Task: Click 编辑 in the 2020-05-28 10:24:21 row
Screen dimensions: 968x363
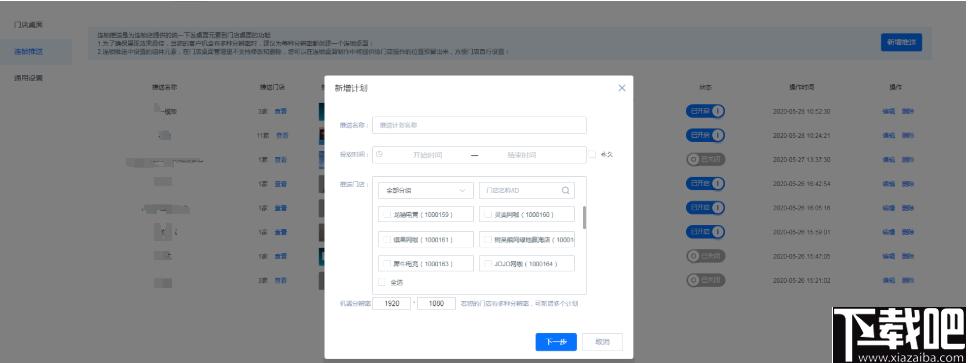Action: (x=888, y=135)
